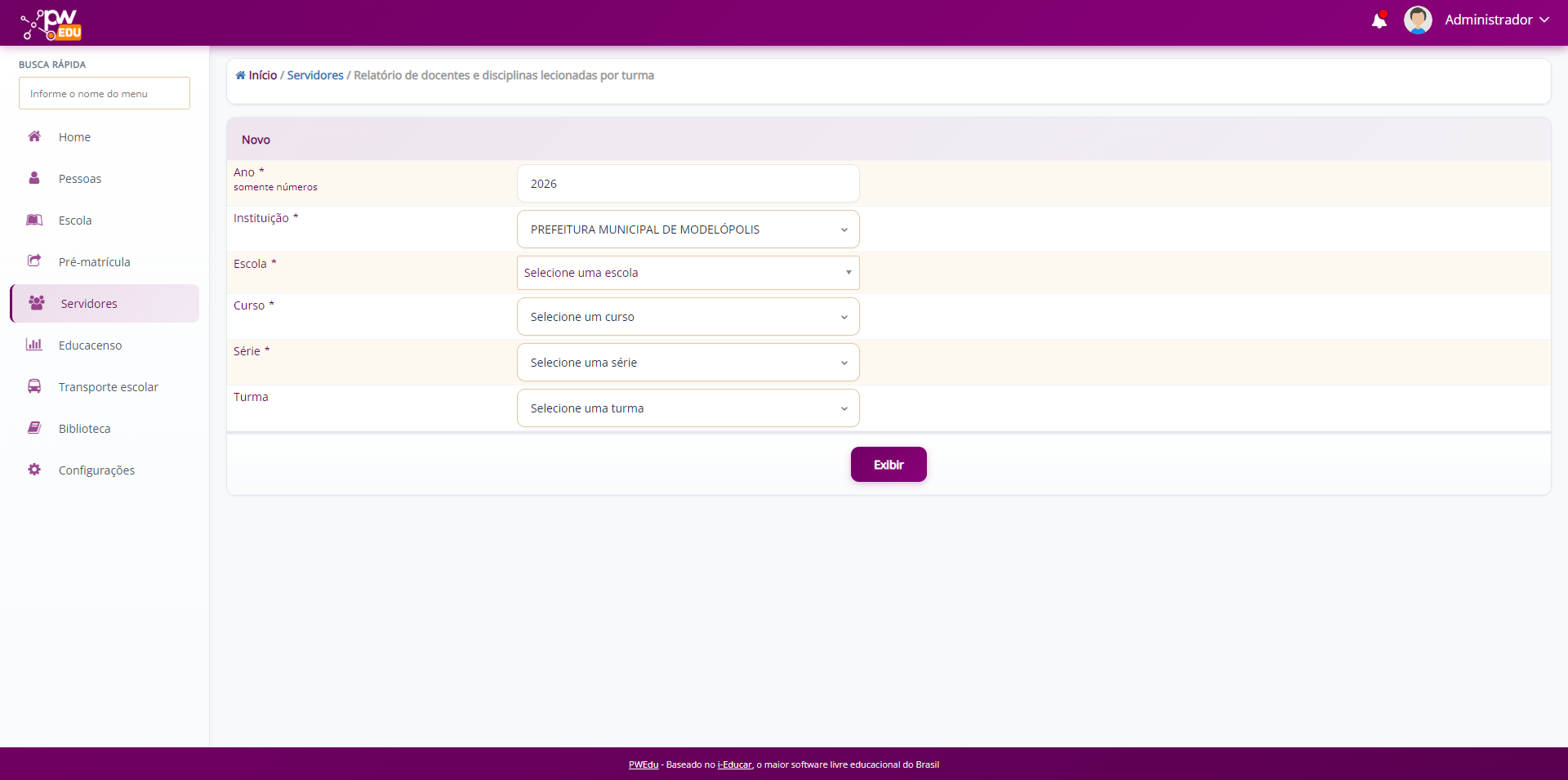1568x780 pixels.
Task: Click the Escola open-book icon
Action: 34,220
